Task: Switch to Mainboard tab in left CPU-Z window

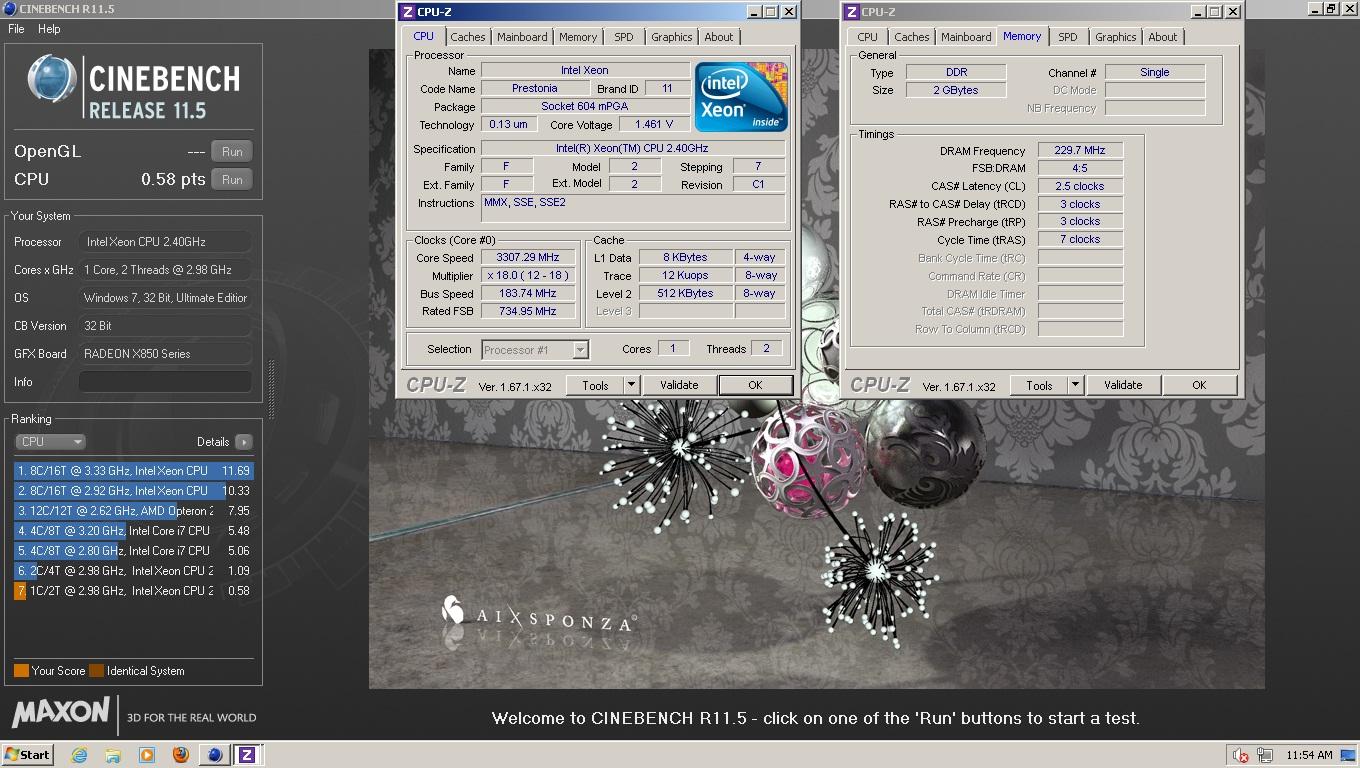Action: 522,37
